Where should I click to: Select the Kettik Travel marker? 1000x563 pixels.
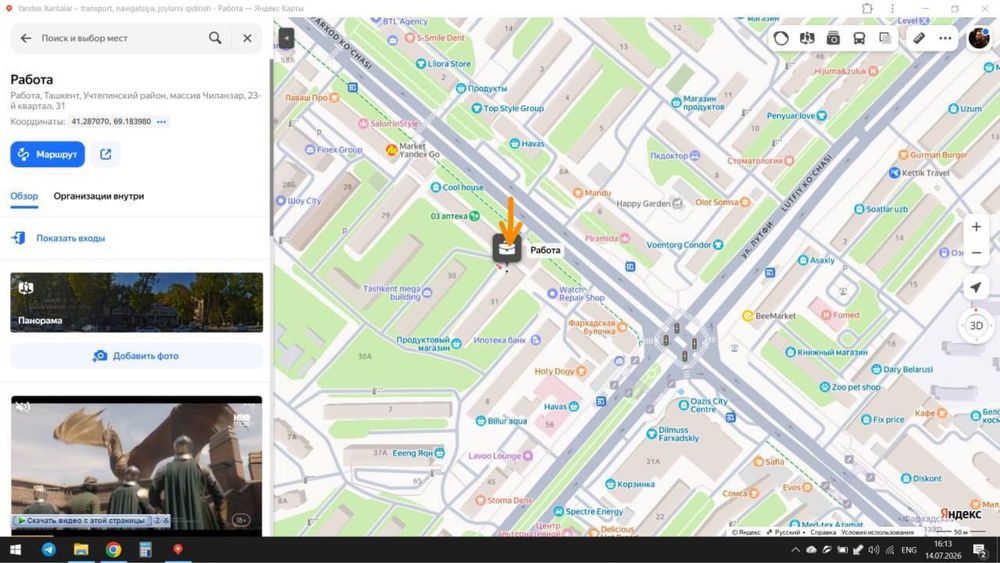click(919, 173)
